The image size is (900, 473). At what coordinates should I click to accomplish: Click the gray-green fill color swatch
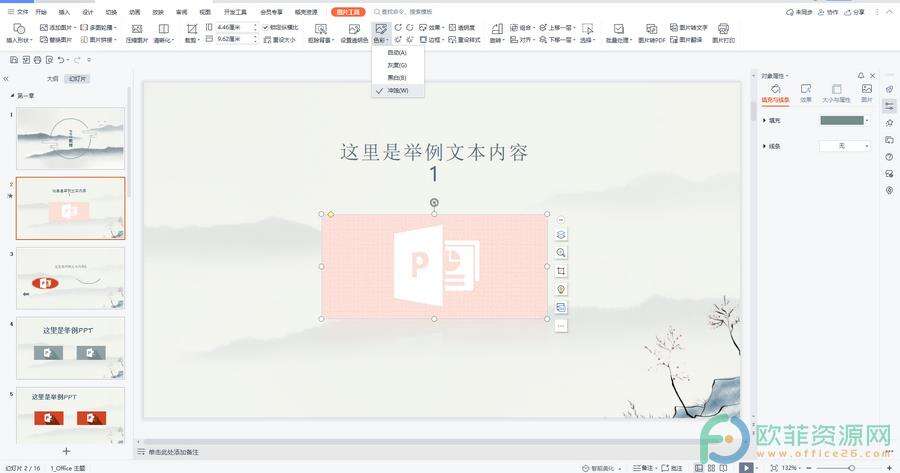pyautogui.click(x=841, y=121)
